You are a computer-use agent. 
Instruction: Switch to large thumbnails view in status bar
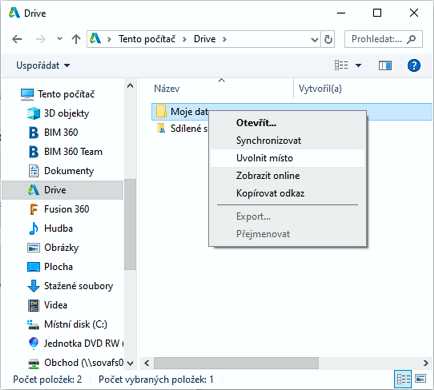421,379
